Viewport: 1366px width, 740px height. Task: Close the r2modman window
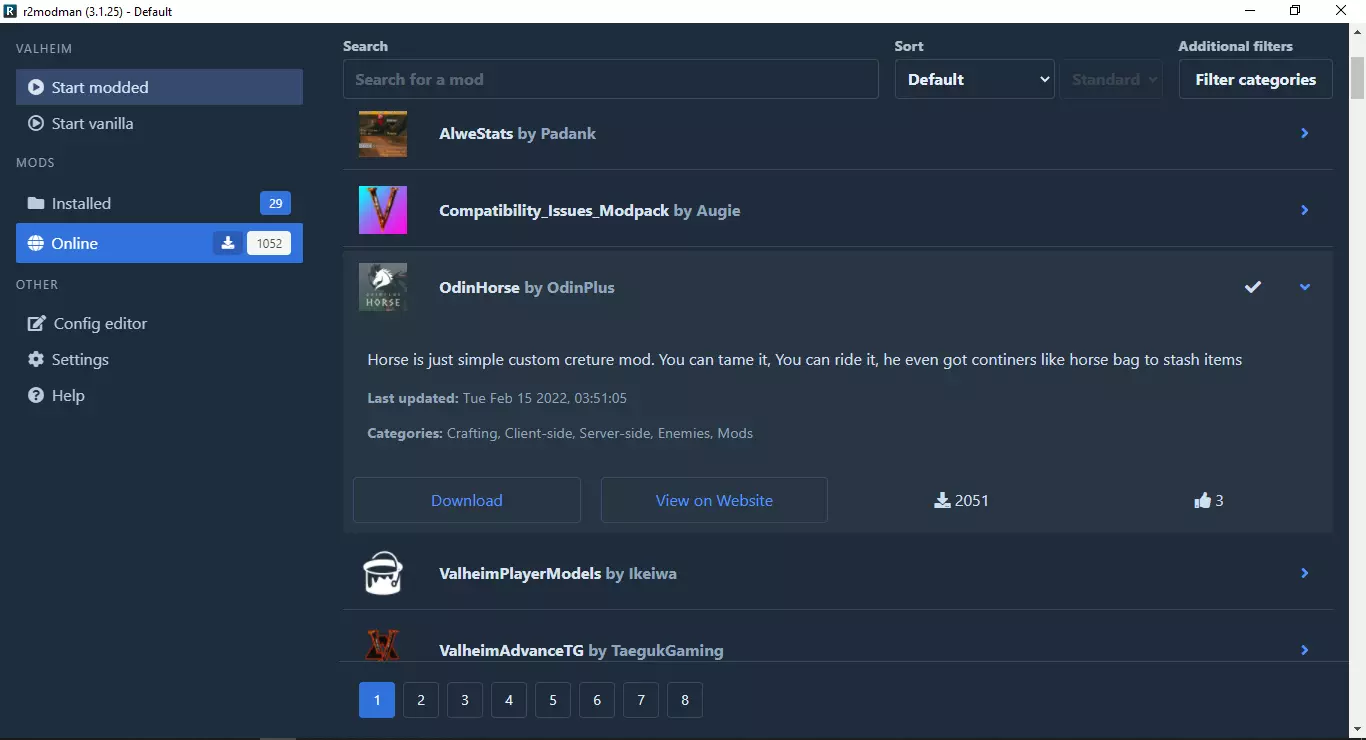[x=1342, y=11]
